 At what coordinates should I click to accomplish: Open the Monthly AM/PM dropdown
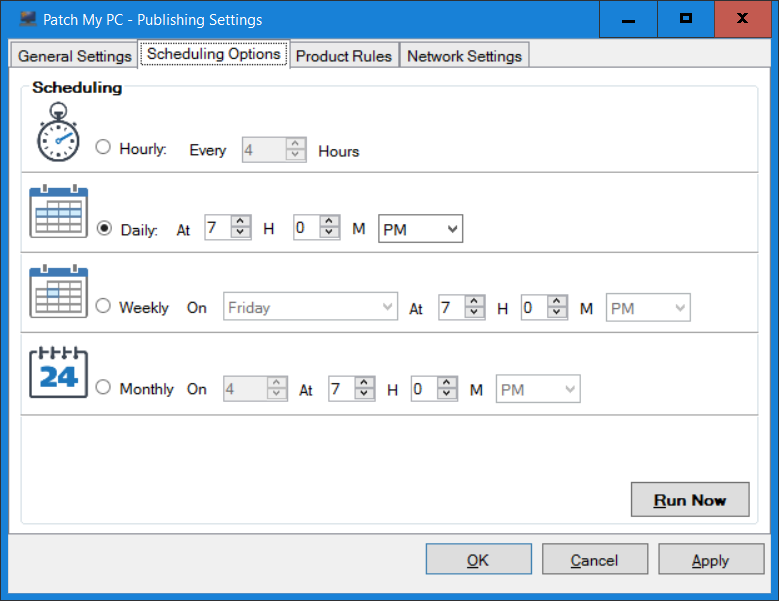pyautogui.click(x=538, y=389)
